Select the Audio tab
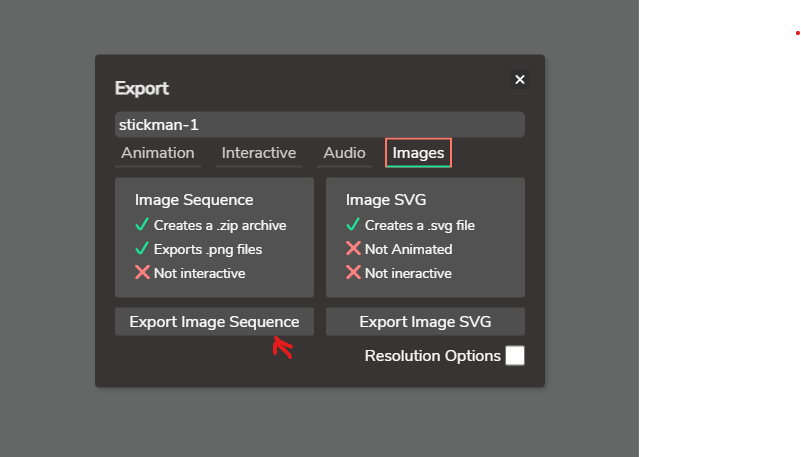The image size is (801, 457). pyautogui.click(x=344, y=153)
